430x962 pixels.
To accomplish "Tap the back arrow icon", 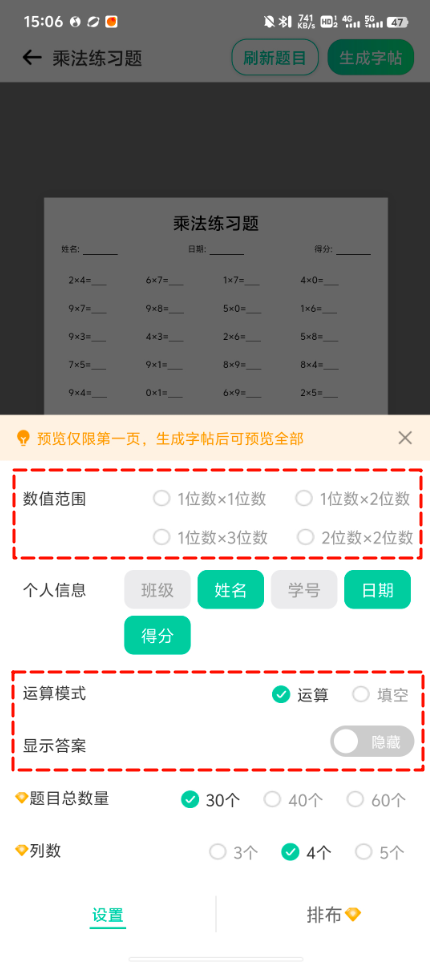I will [31, 58].
